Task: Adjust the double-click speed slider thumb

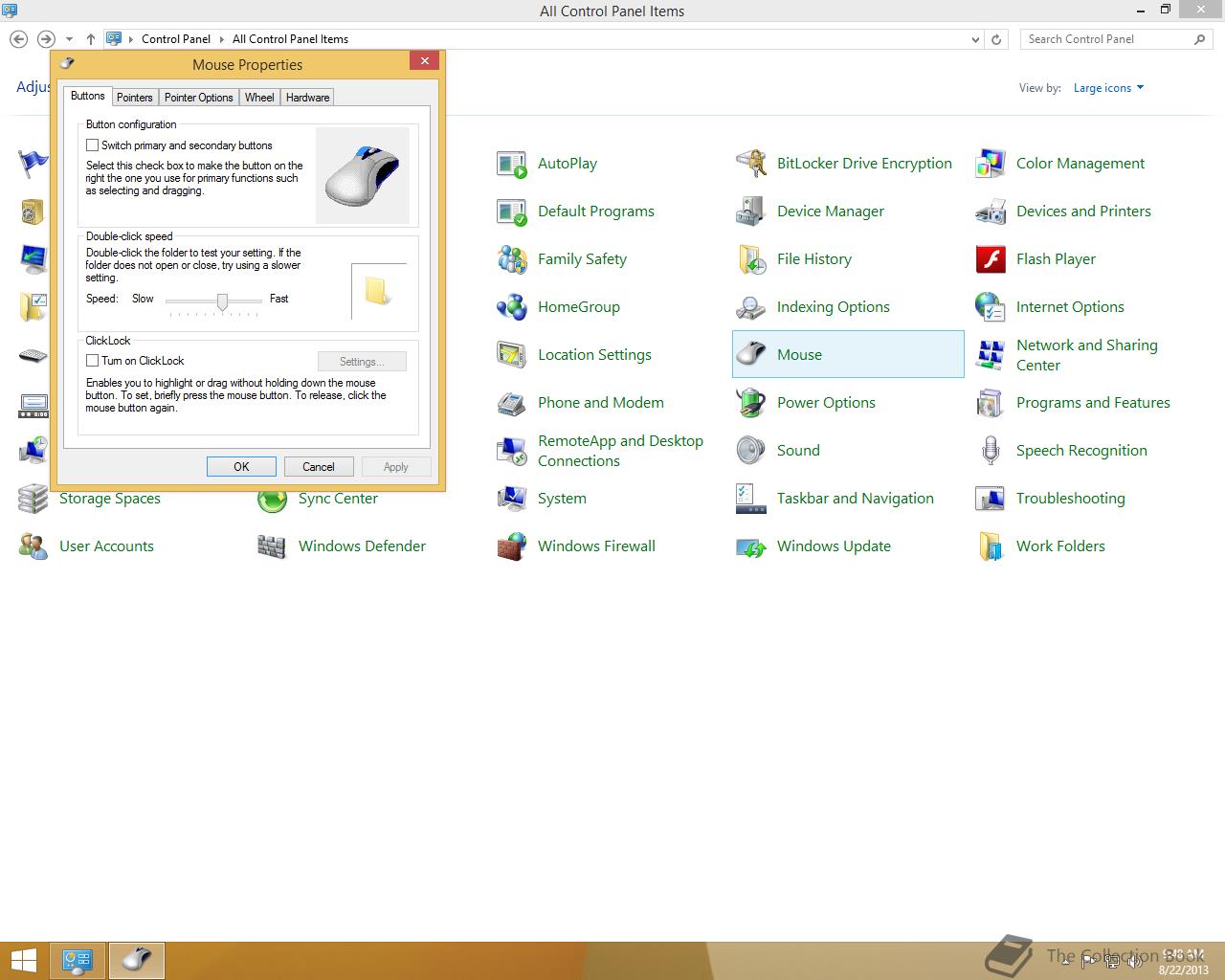Action: pos(222,302)
